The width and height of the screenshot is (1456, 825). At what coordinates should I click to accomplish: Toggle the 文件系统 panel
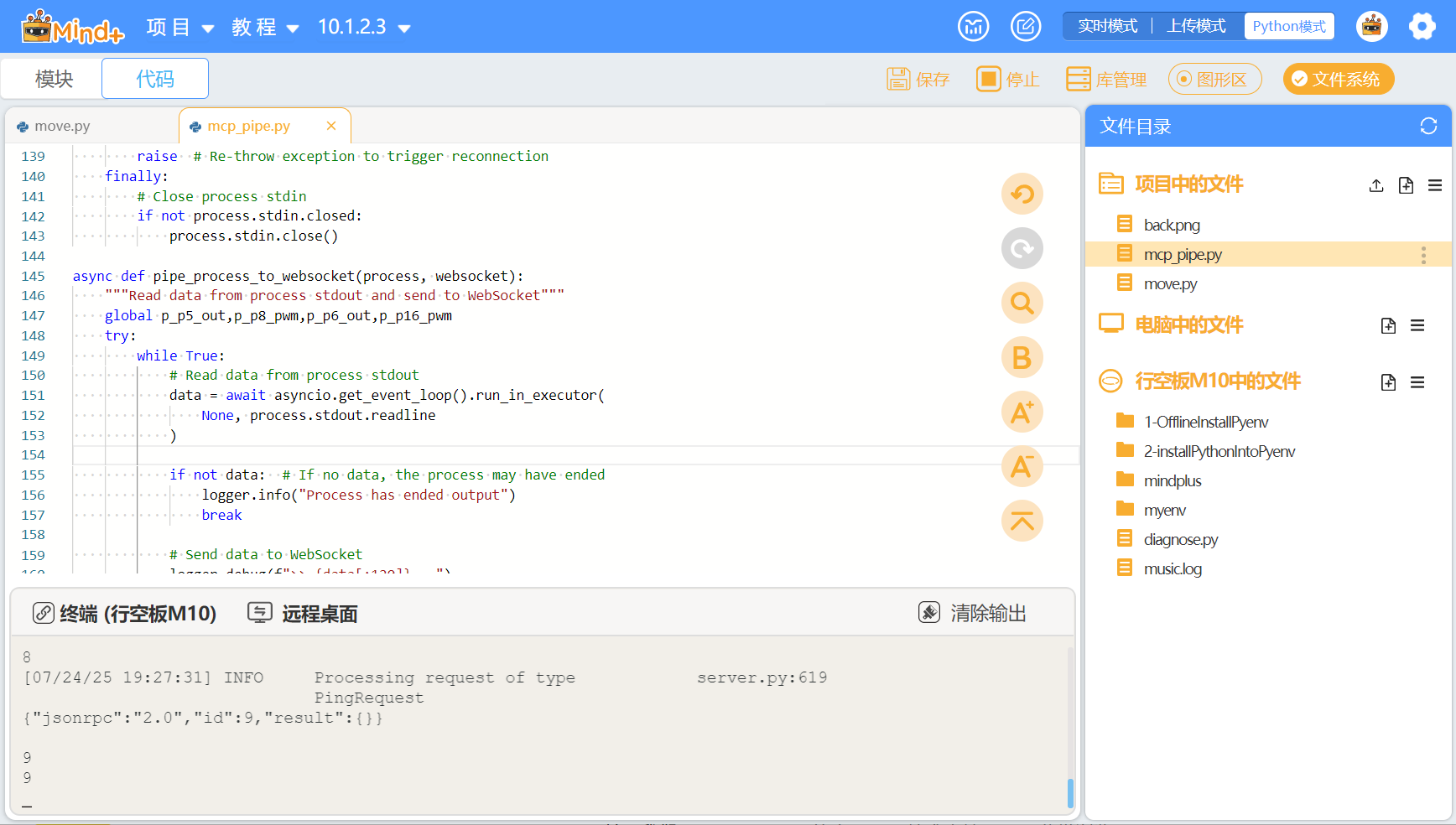pyautogui.click(x=1338, y=79)
